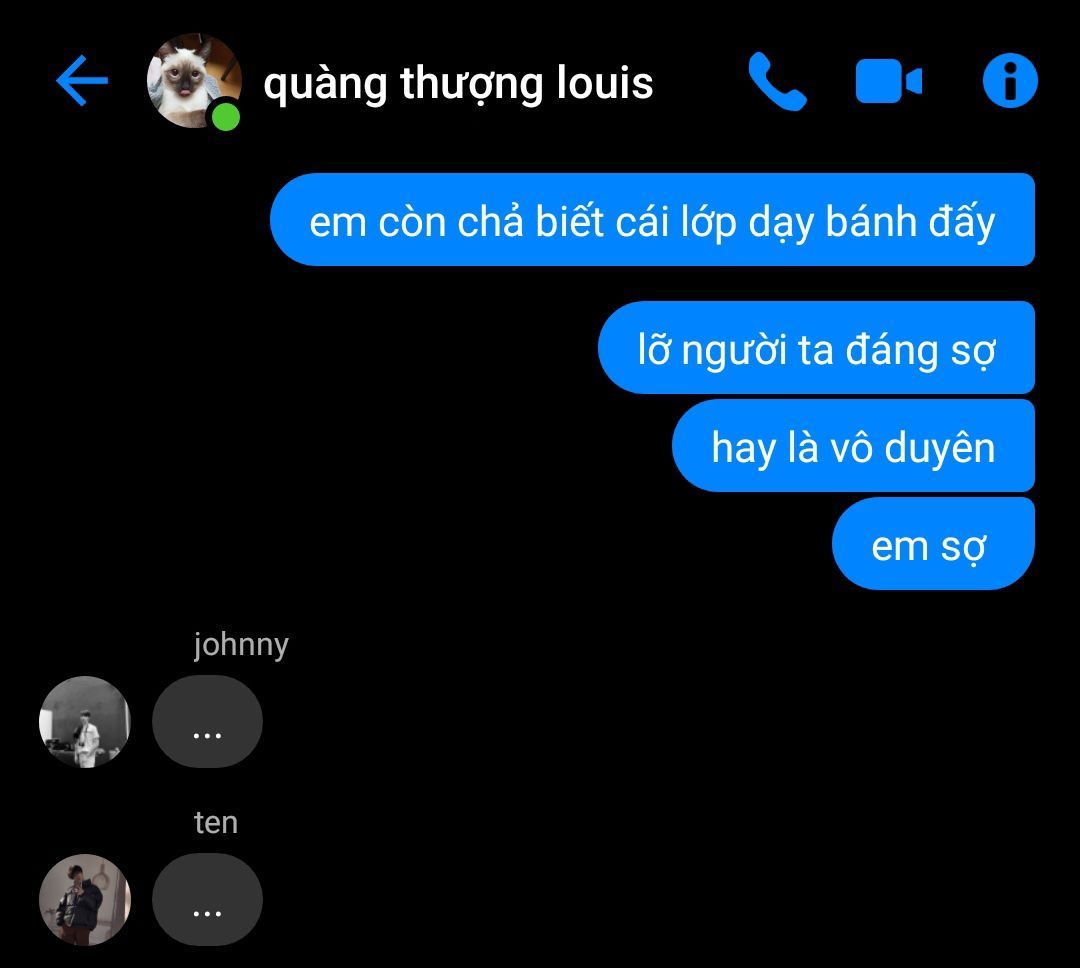Image resolution: width=1080 pixels, height=968 pixels.
Task: Tap johnny's typing indicator bubble
Action: click(207, 721)
